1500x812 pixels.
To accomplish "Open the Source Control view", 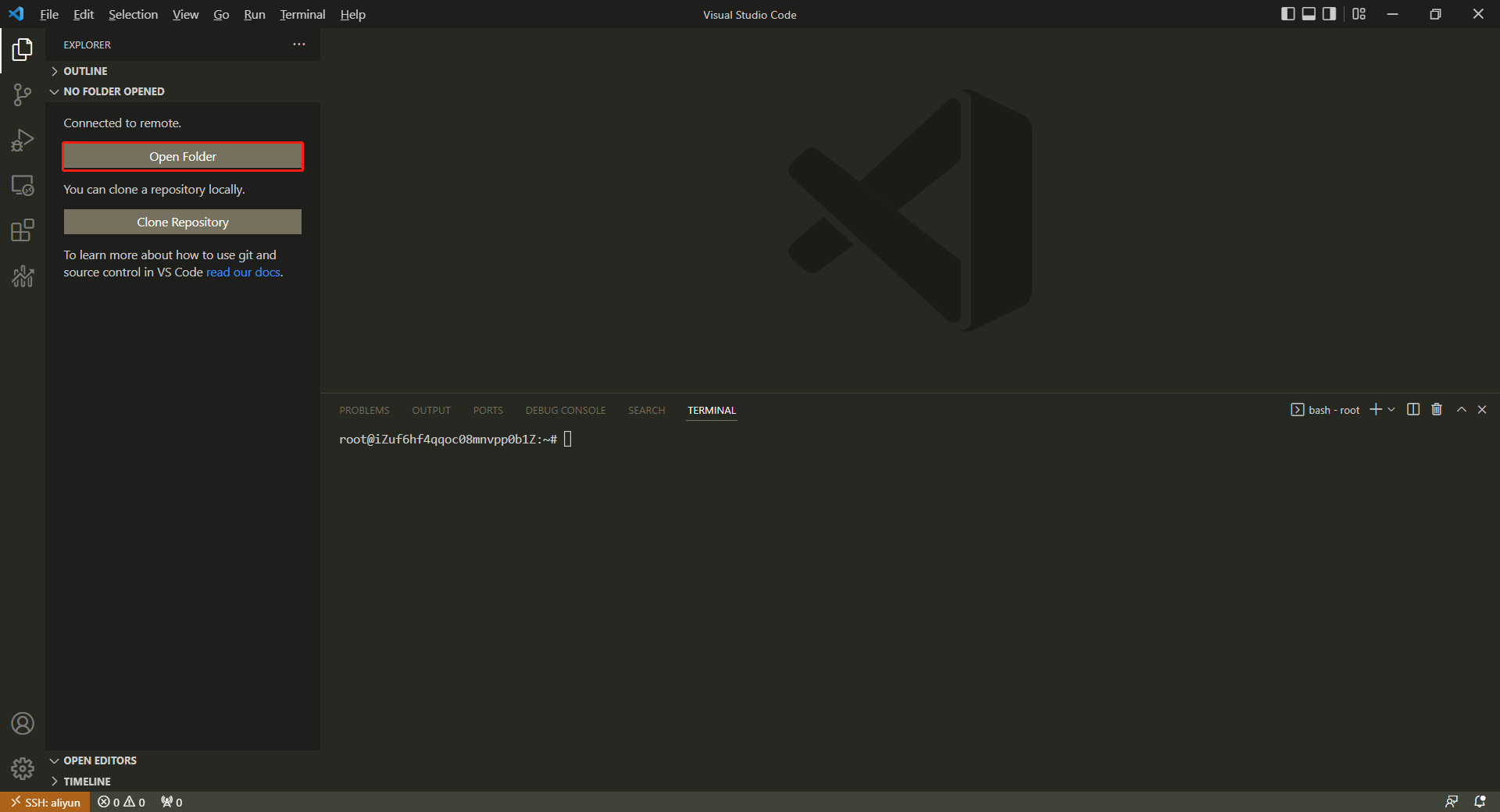I will coord(23,95).
